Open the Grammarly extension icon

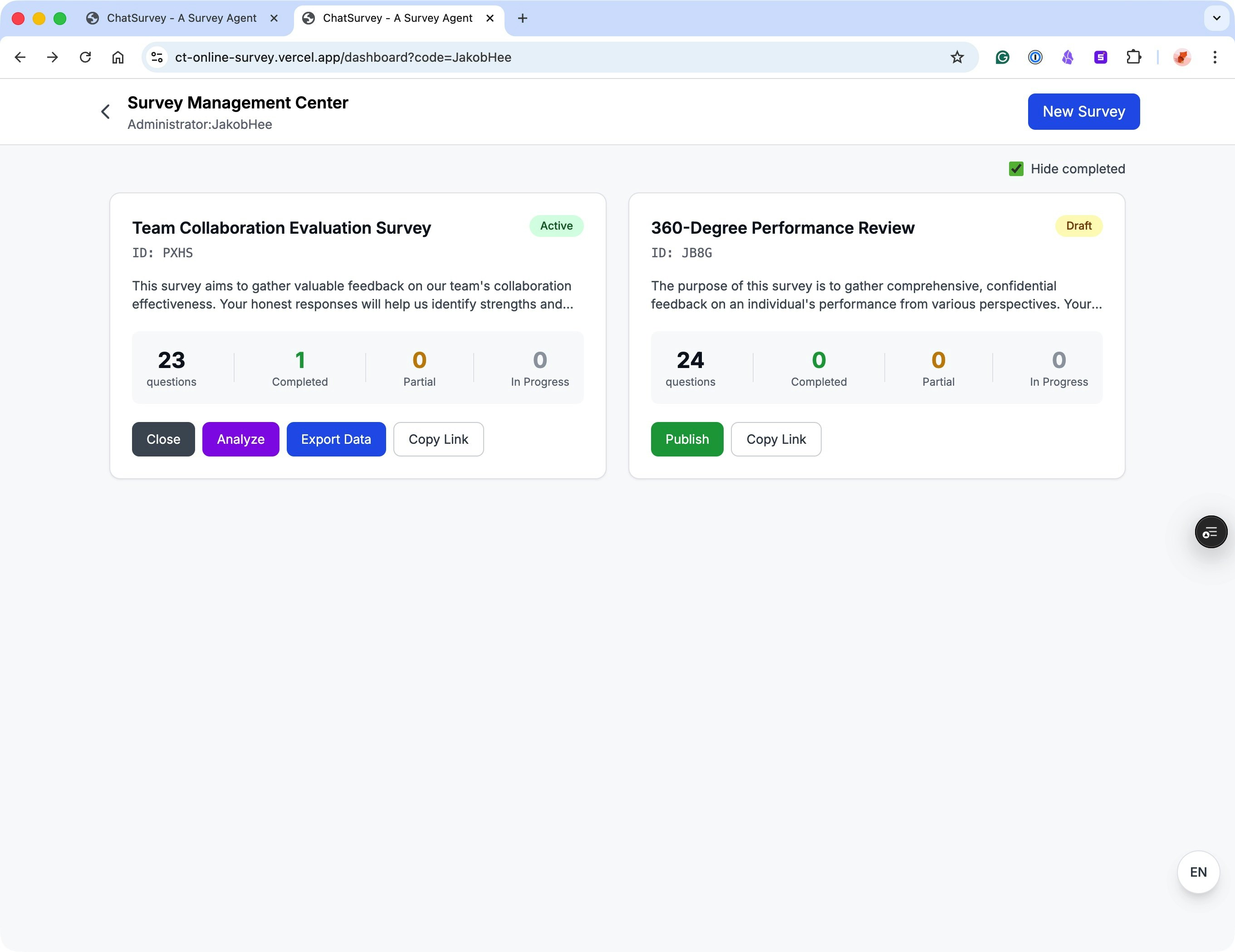coord(1002,57)
